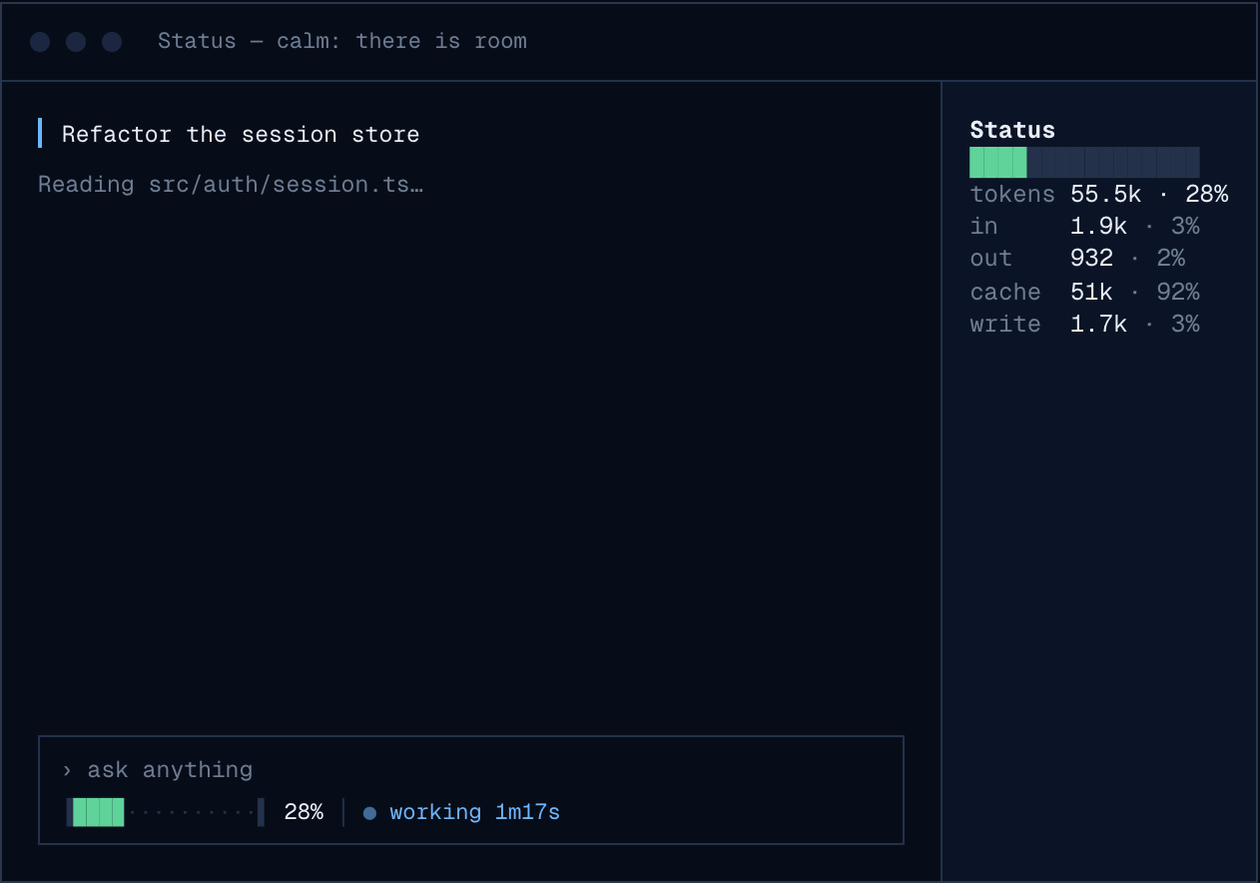Click the 28% label in prompt box
1260x883 pixels.
click(304, 812)
